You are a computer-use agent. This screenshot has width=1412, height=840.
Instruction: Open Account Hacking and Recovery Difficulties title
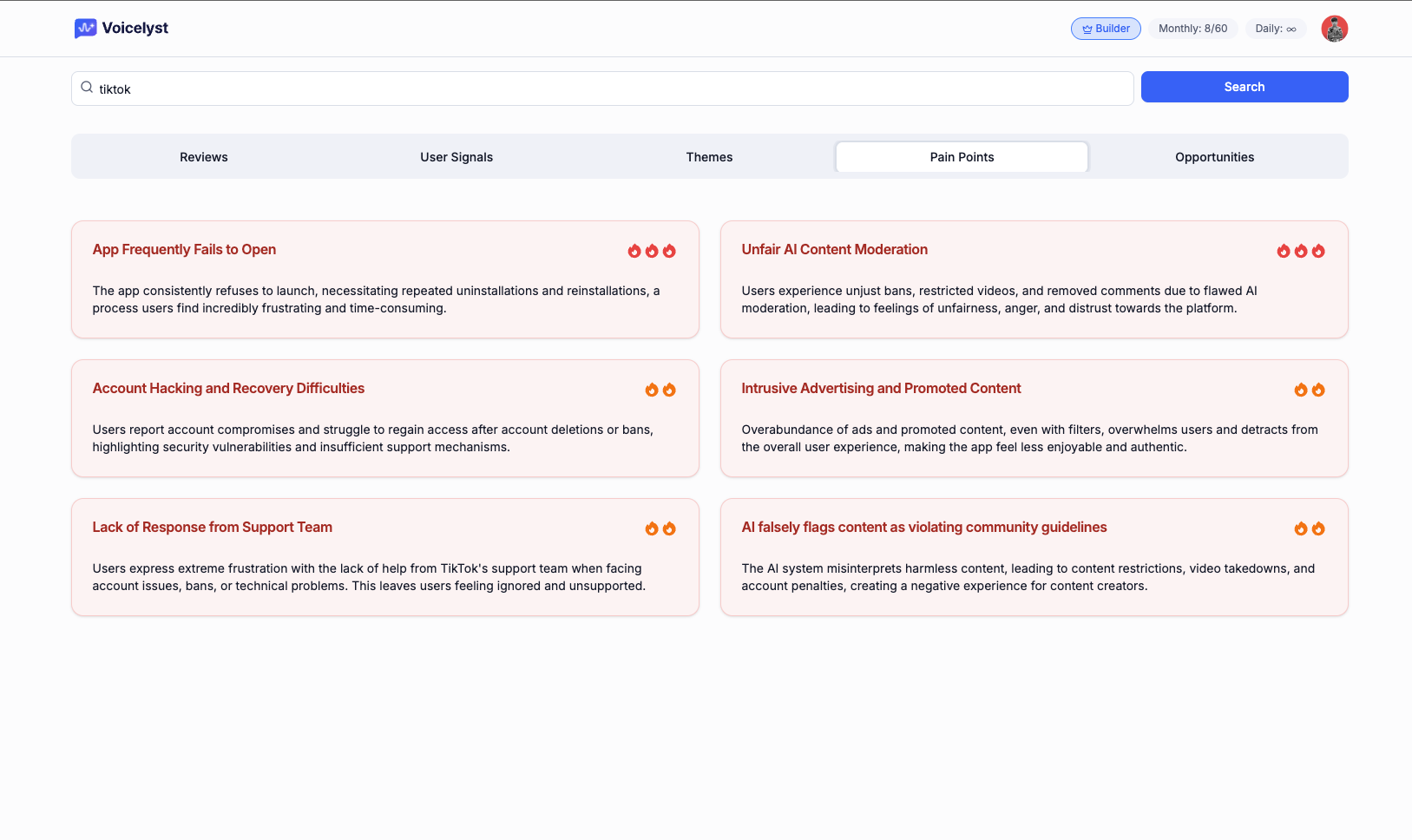pyautogui.click(x=228, y=389)
